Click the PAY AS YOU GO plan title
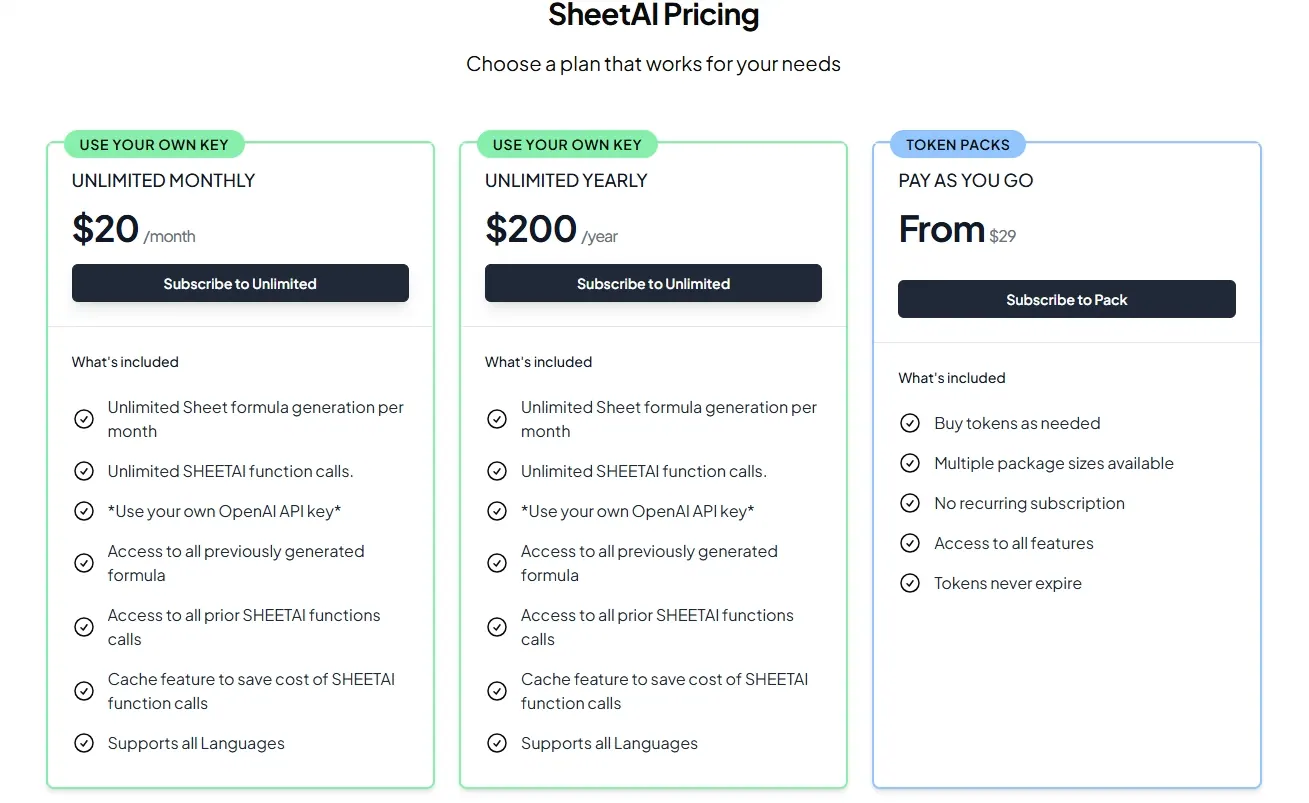Screen dimensions: 1309x803 click(x=965, y=181)
